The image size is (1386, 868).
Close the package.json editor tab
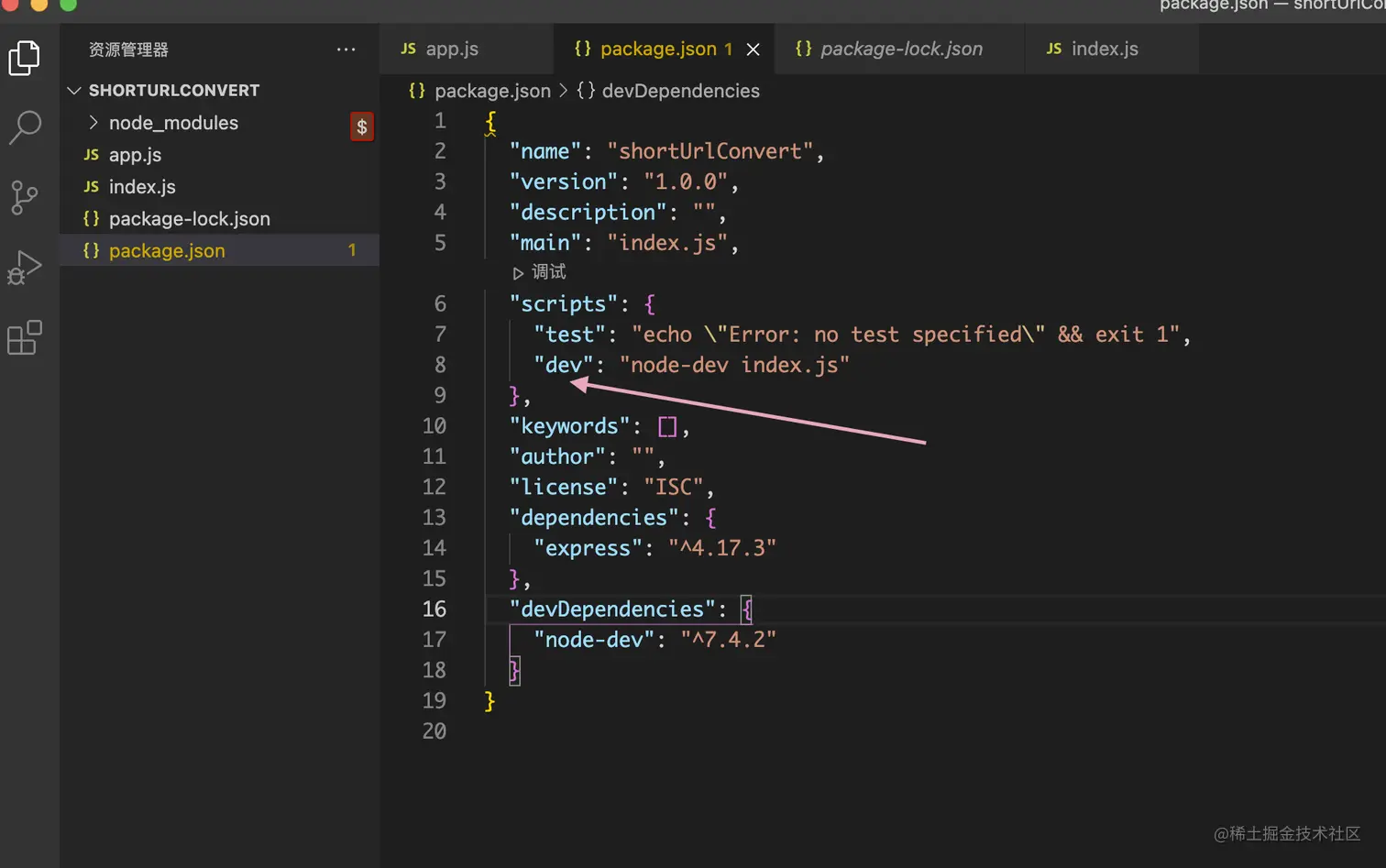point(753,49)
